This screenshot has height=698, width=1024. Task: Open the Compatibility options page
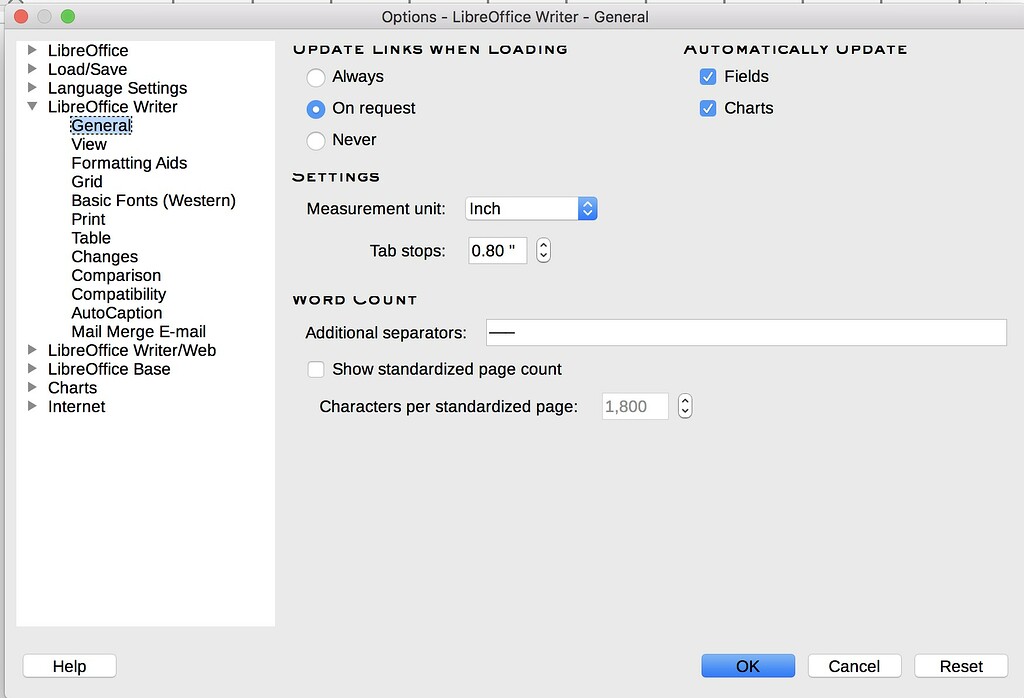point(119,294)
